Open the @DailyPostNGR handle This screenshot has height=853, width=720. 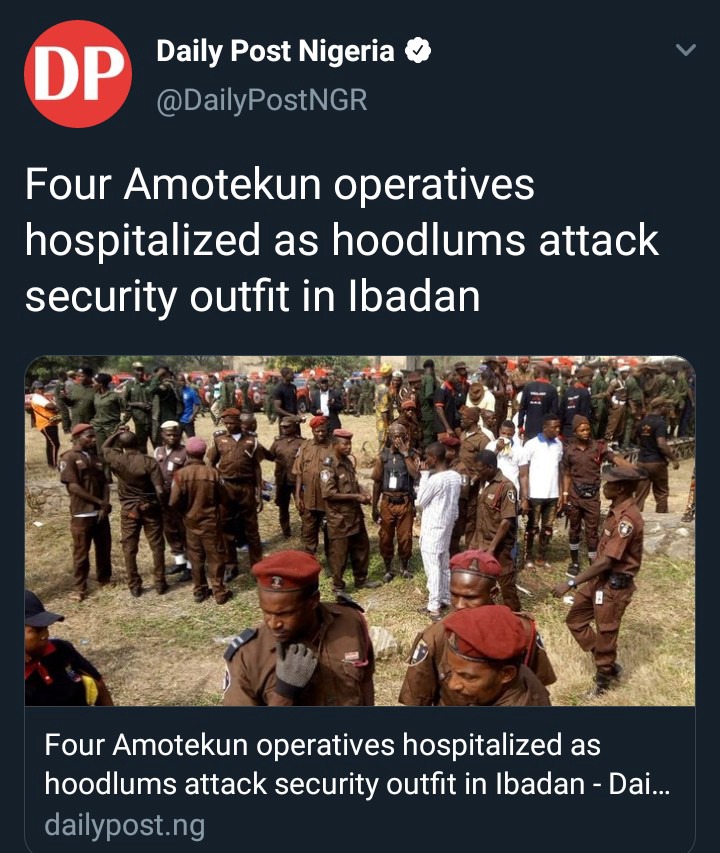click(x=262, y=101)
